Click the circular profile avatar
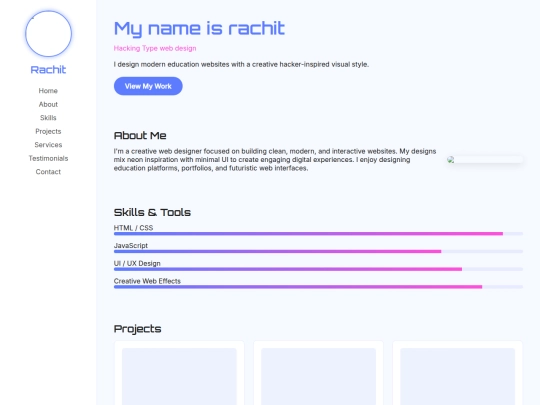 click(48, 33)
